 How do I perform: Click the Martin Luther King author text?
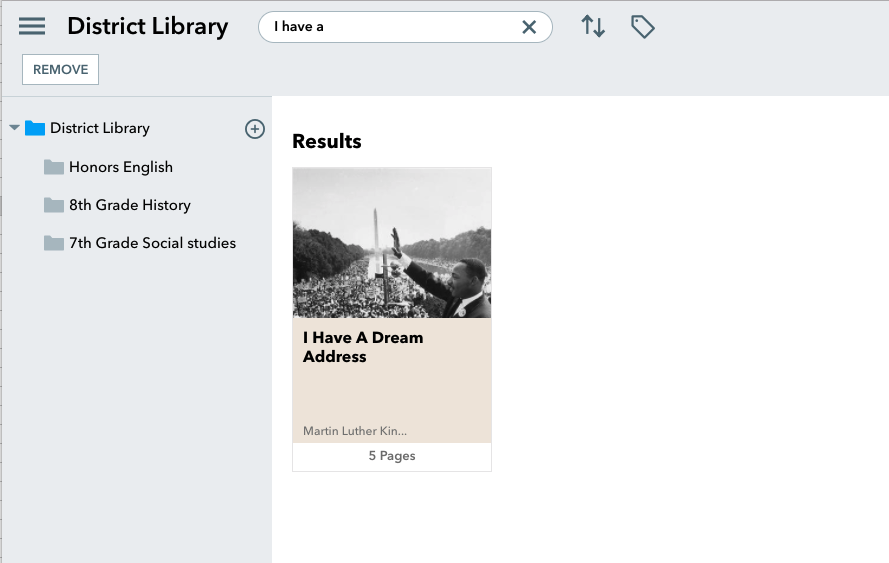355,431
